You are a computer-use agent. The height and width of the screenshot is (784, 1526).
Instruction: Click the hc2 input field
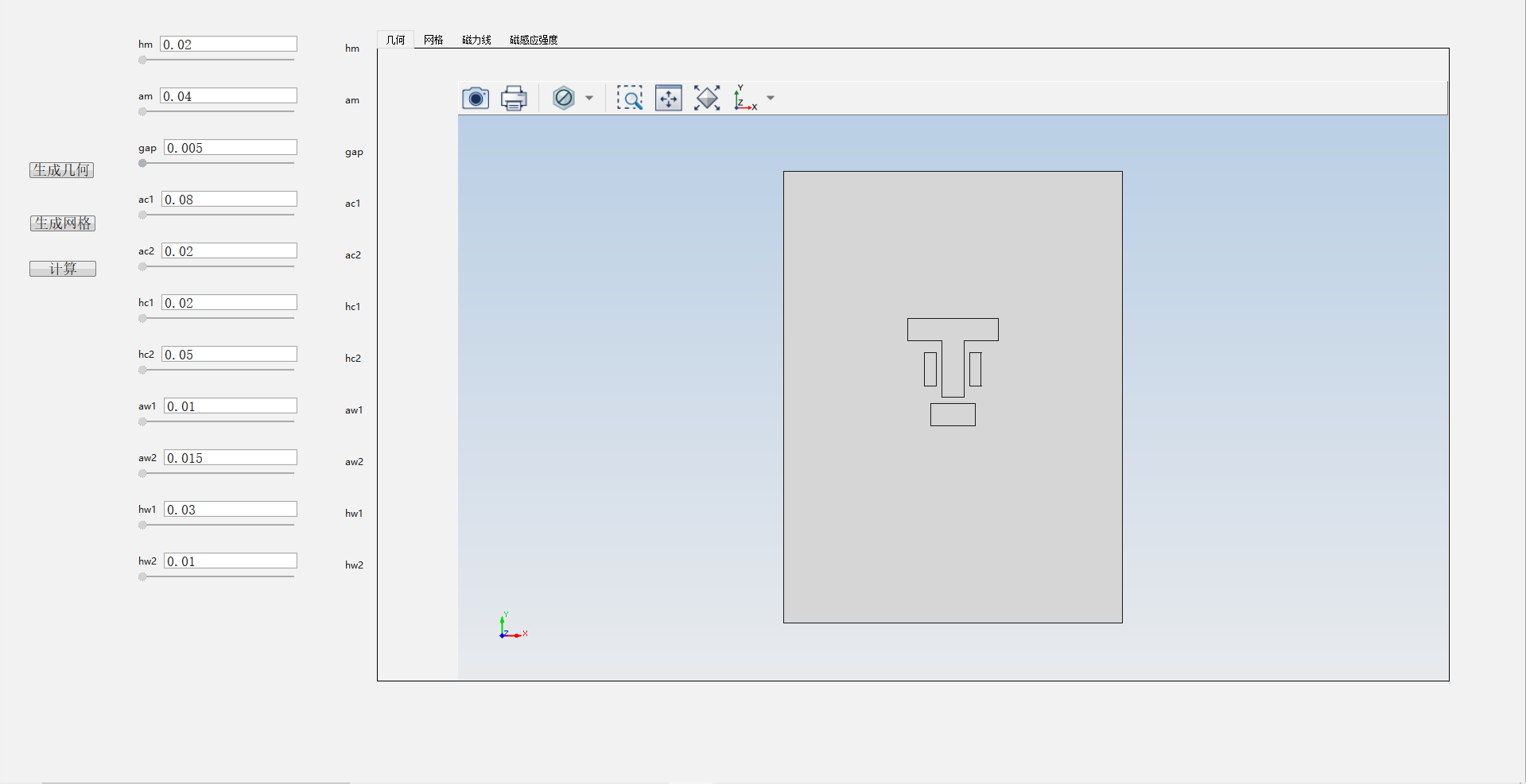click(x=230, y=355)
